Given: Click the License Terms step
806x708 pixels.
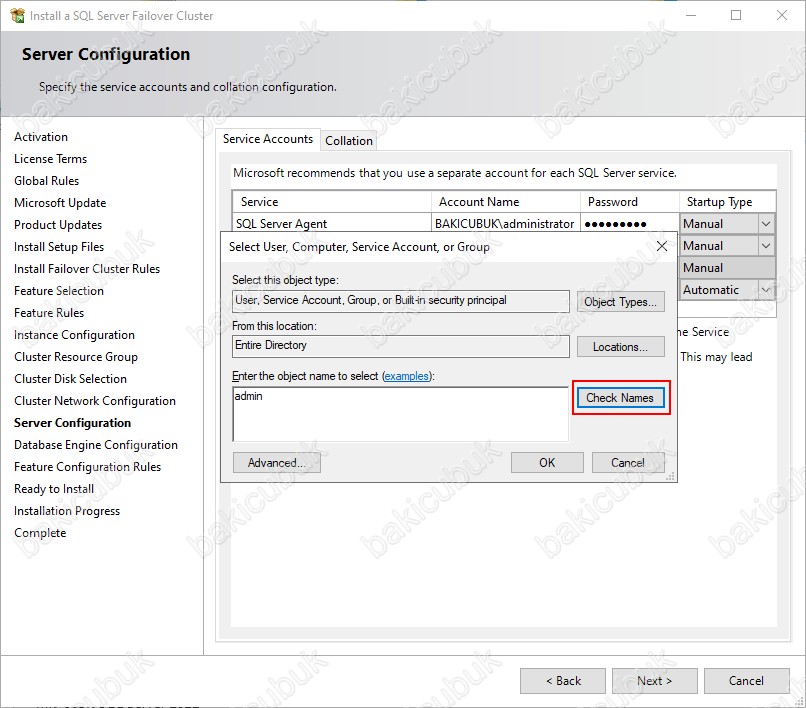Looking at the screenshot, I should pyautogui.click(x=50, y=159).
